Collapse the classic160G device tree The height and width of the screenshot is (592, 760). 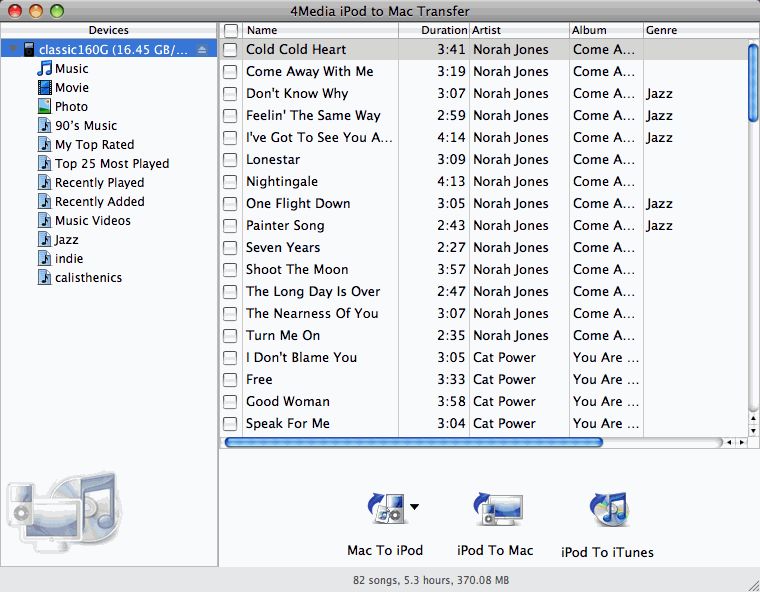point(13,49)
